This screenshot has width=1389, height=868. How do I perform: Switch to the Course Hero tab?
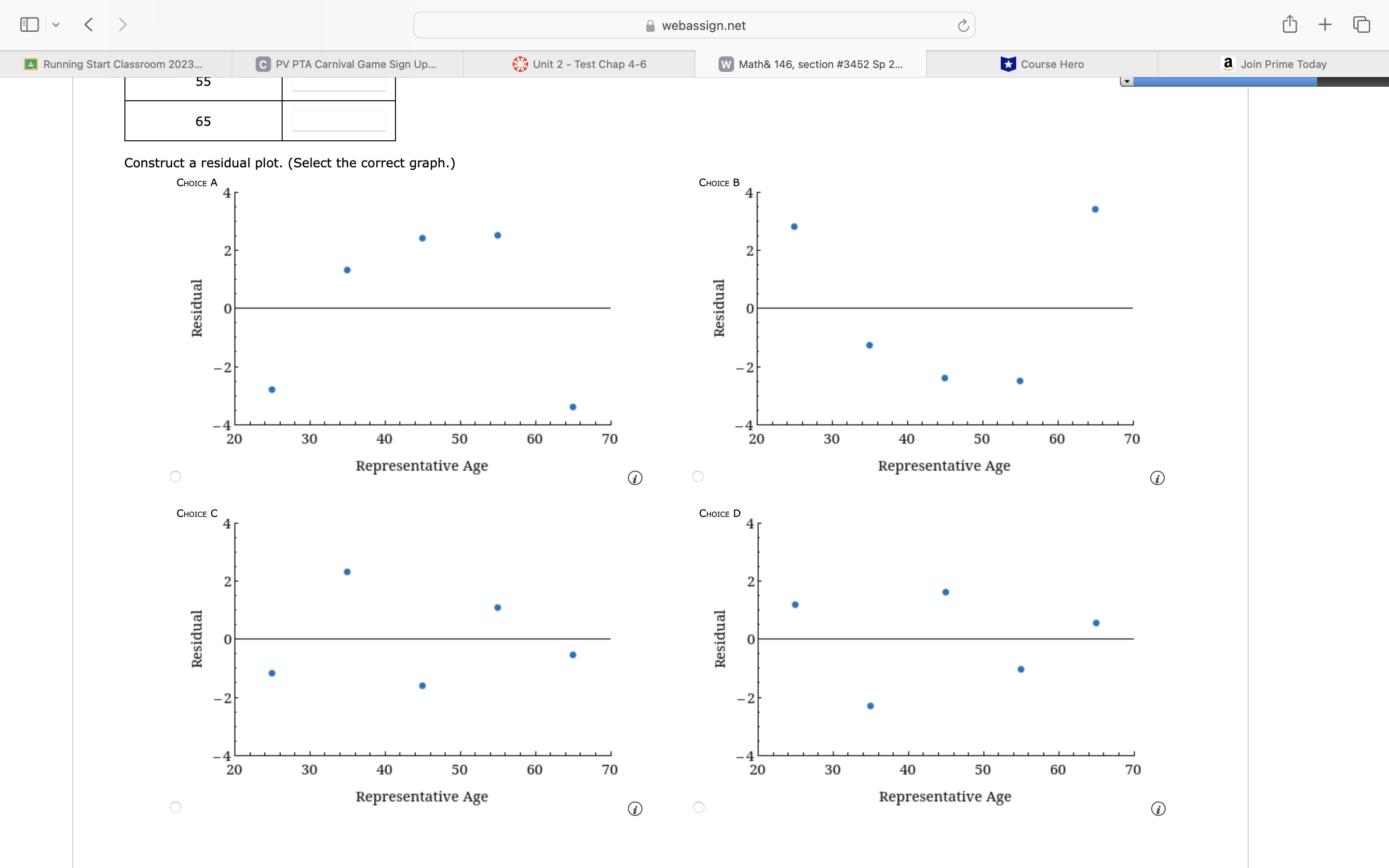[1042, 64]
